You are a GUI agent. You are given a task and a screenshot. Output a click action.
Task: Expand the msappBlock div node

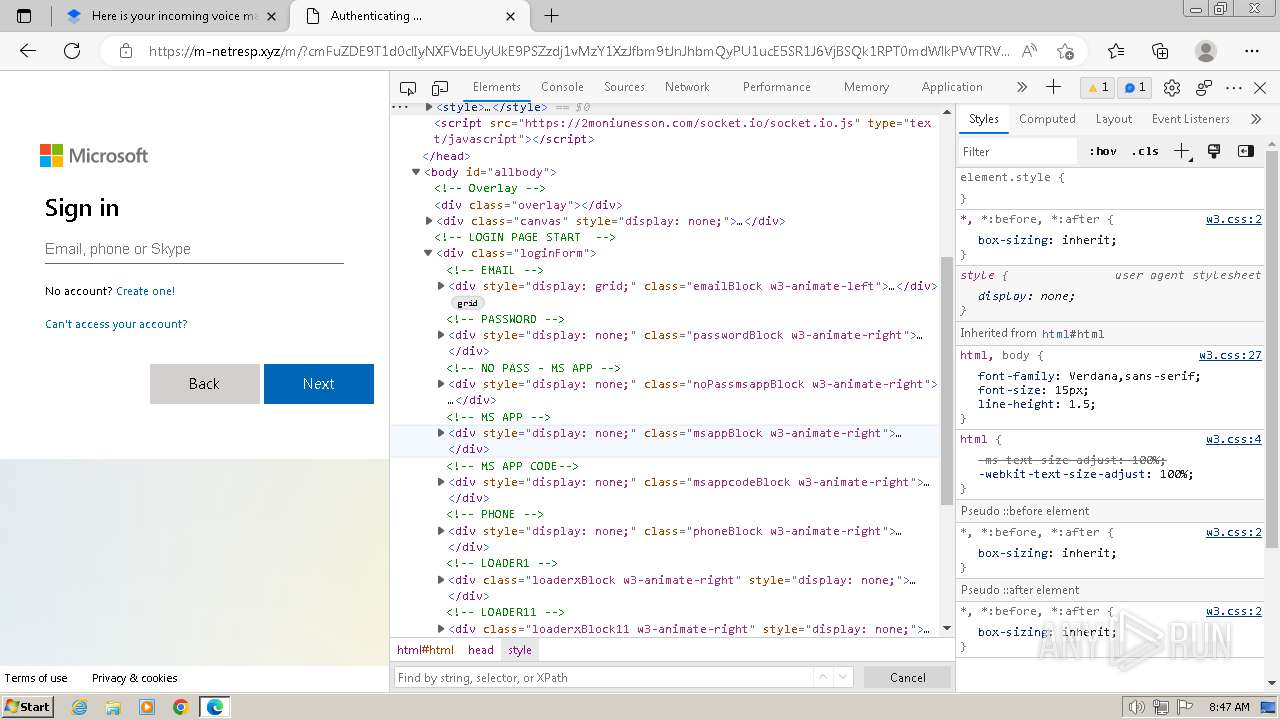tap(441, 433)
